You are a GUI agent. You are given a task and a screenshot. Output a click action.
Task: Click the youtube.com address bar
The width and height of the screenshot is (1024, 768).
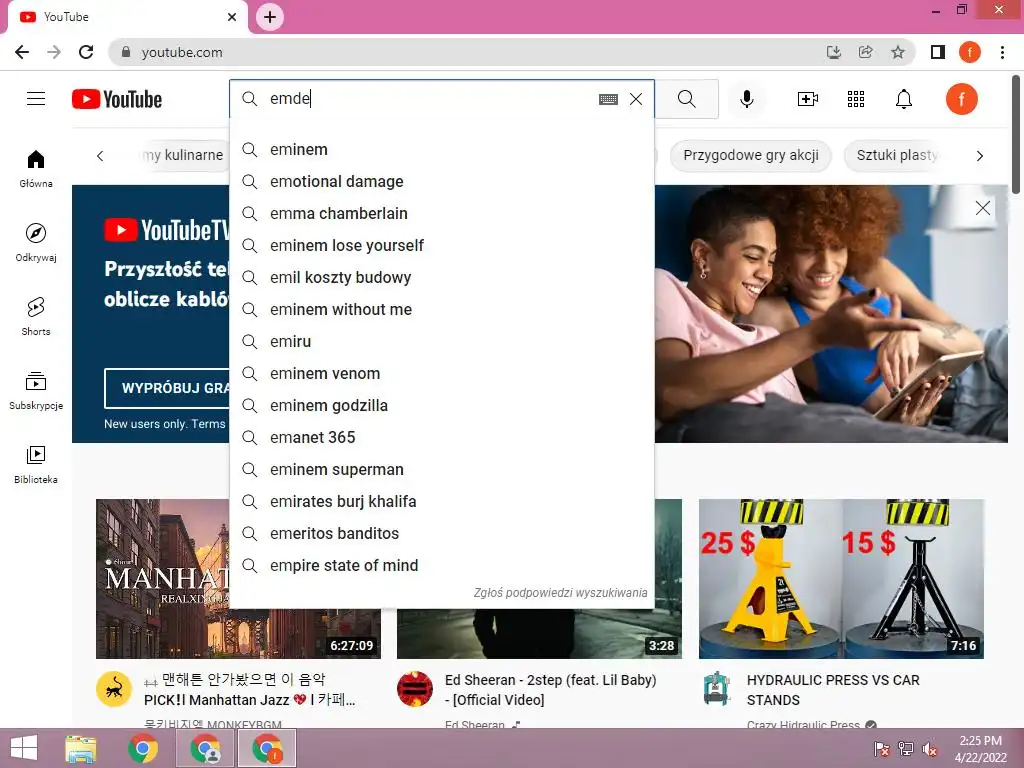(x=457, y=52)
